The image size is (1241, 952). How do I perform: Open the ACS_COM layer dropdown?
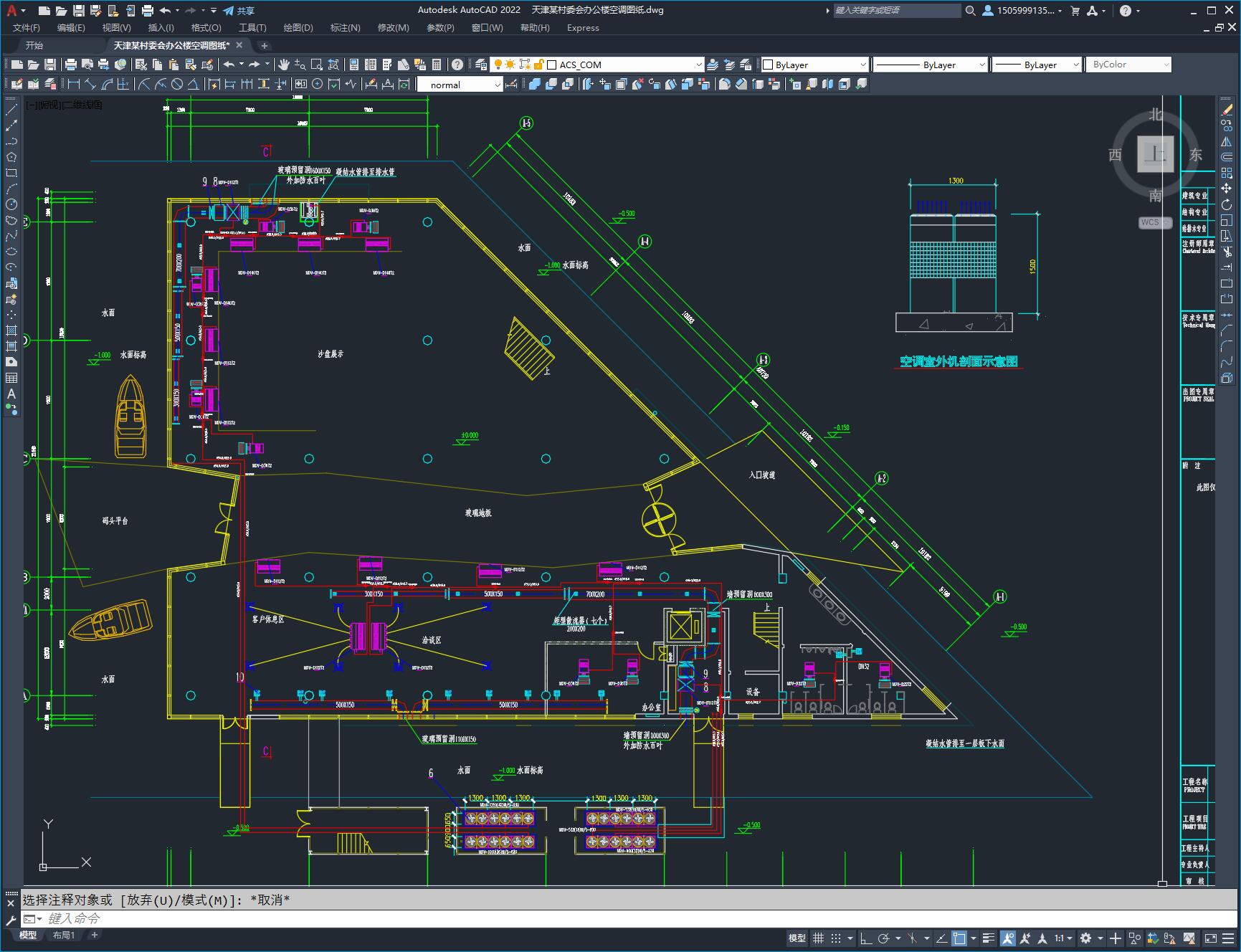(x=596, y=65)
